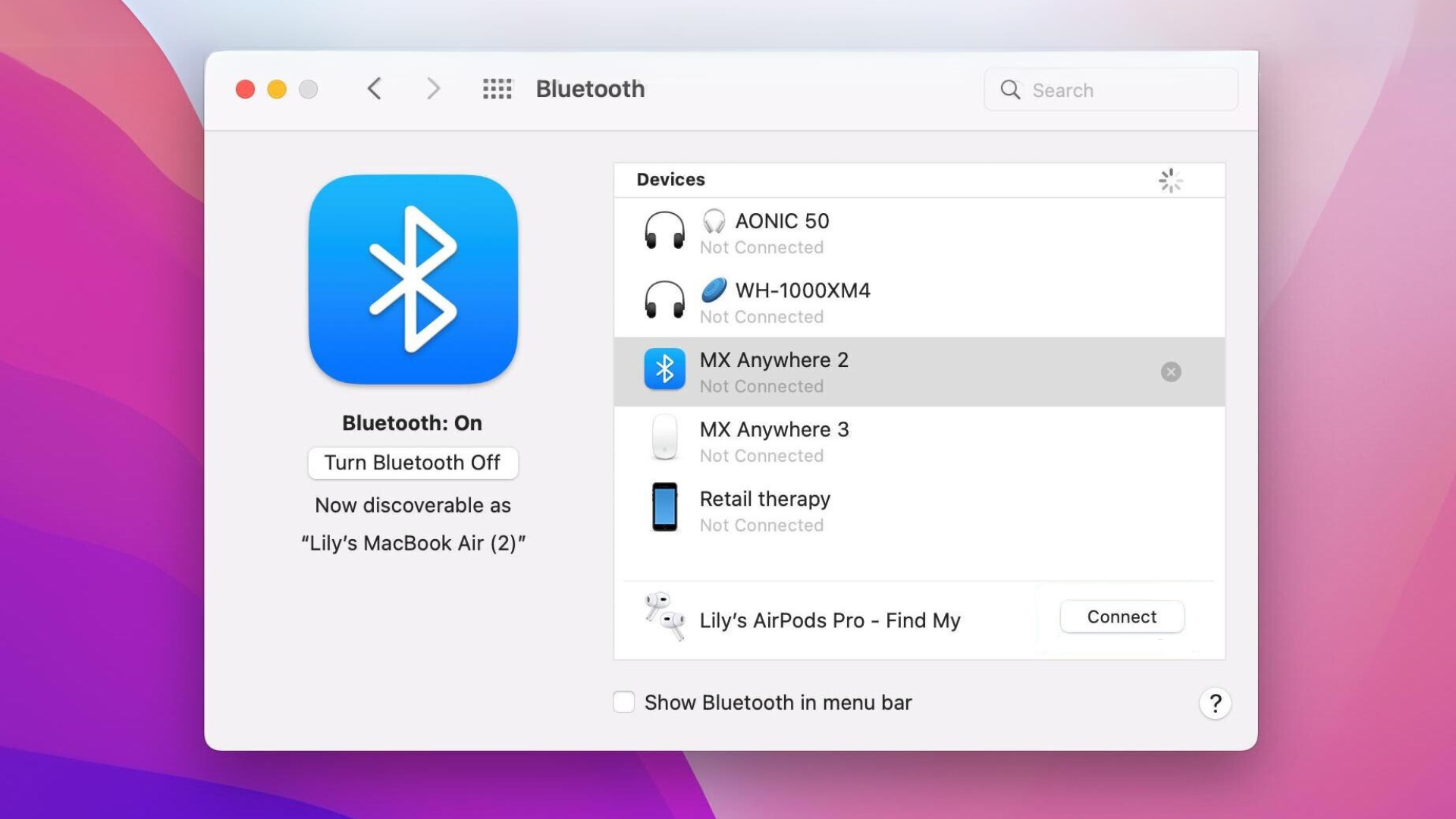This screenshot has height=819, width=1456.
Task: Click the AirPods Pro earbuds icon
Action: (665, 617)
